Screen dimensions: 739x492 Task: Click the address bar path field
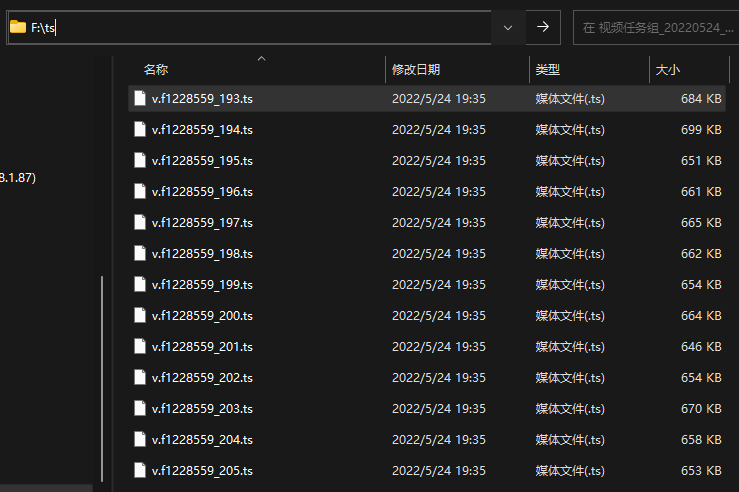tap(249, 28)
